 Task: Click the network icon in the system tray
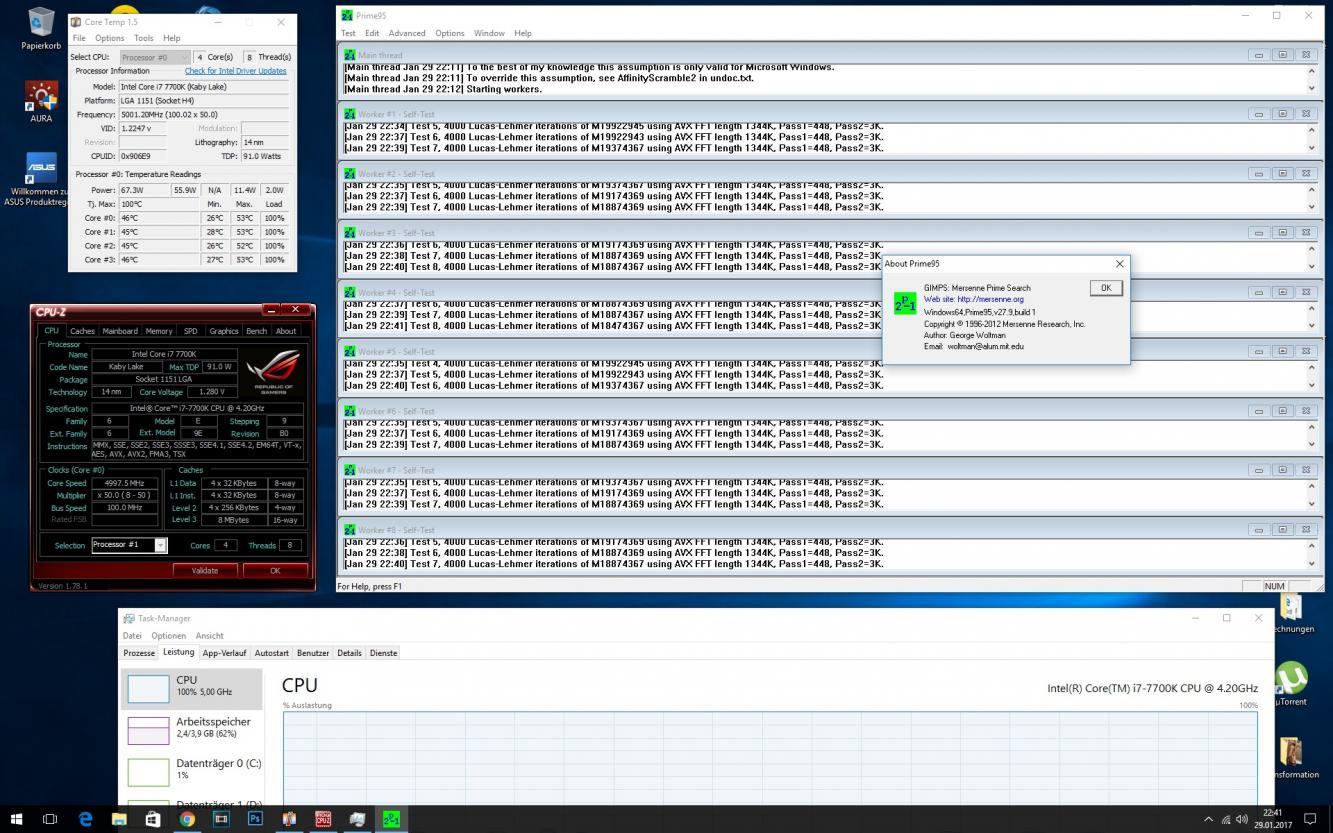(1225, 820)
